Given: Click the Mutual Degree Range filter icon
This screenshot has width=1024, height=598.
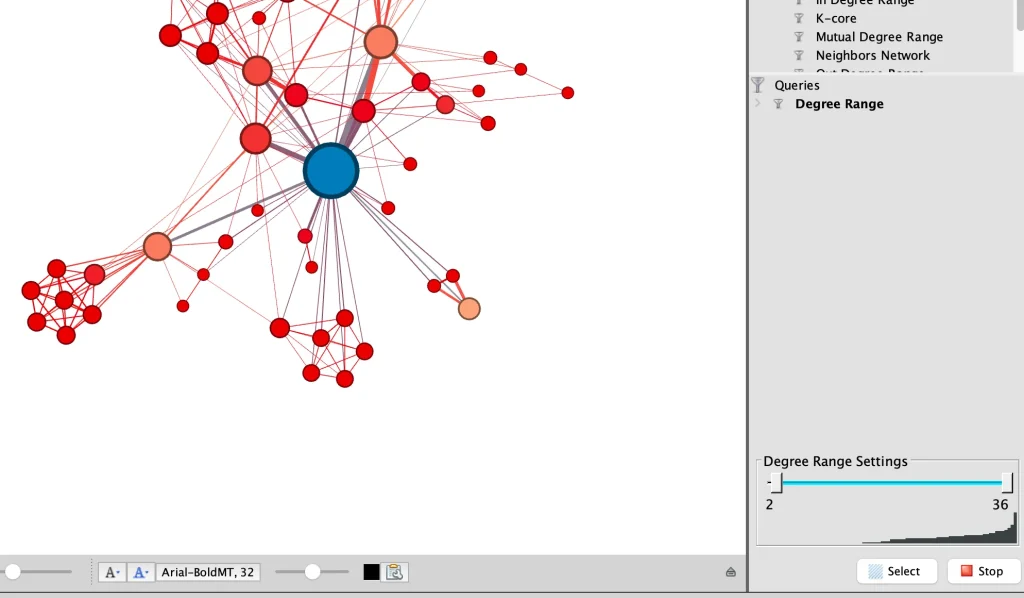Looking at the screenshot, I should click(798, 36).
